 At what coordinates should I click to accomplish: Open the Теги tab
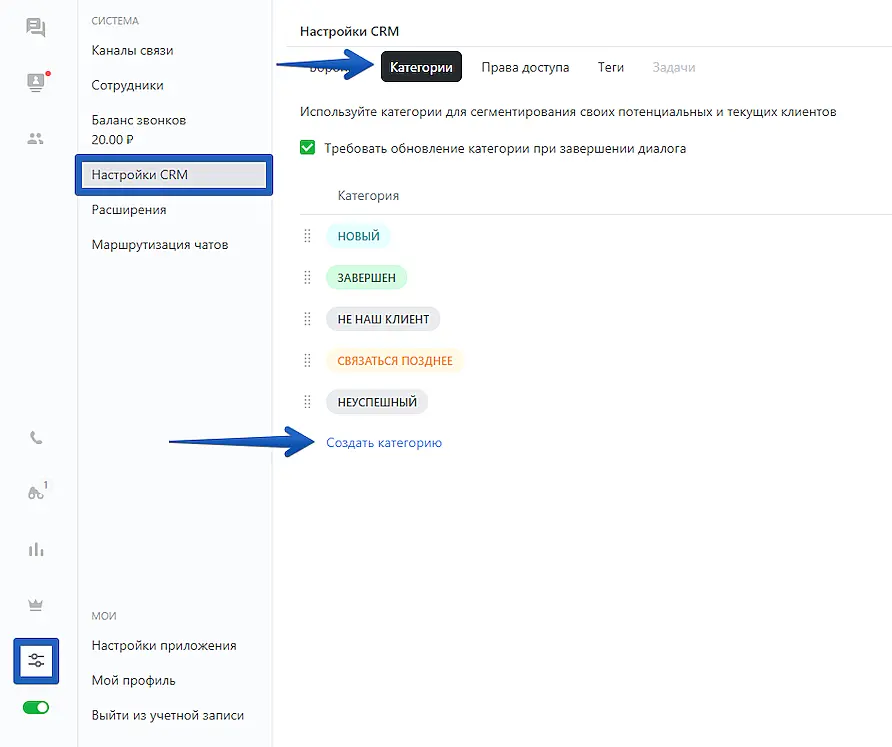click(x=611, y=67)
